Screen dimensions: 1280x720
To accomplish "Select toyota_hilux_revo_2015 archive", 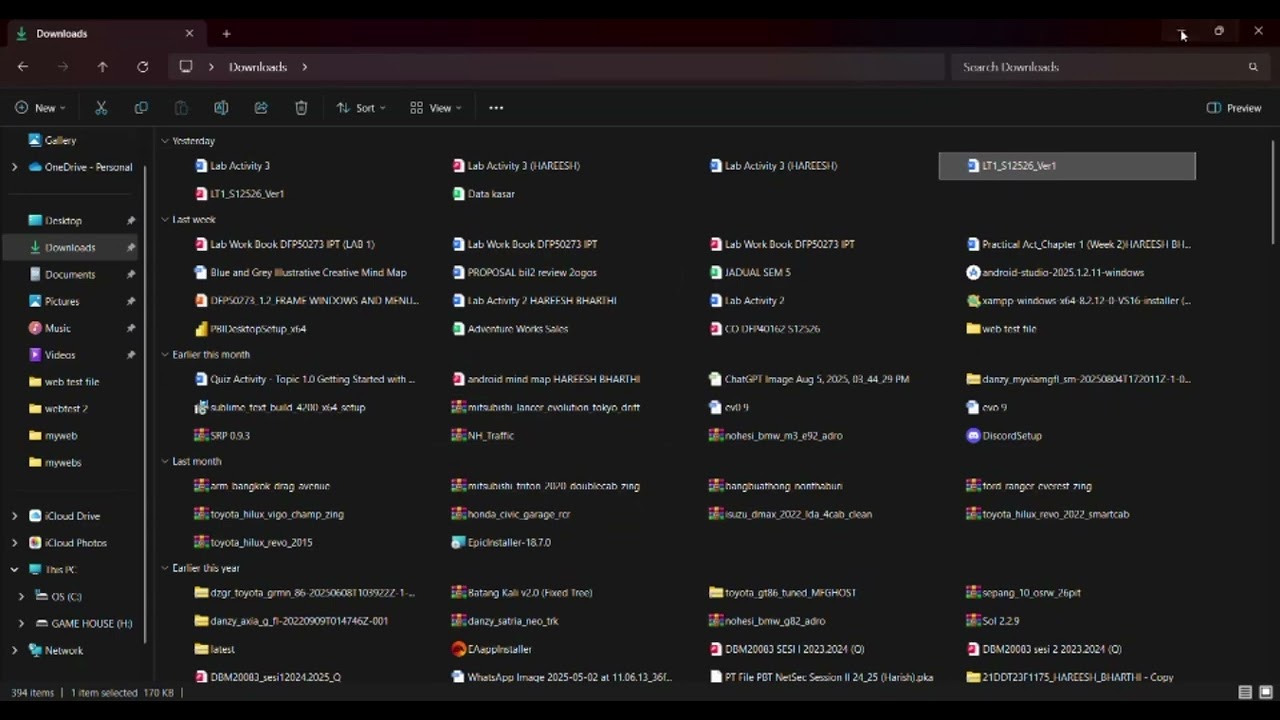I will [254, 542].
